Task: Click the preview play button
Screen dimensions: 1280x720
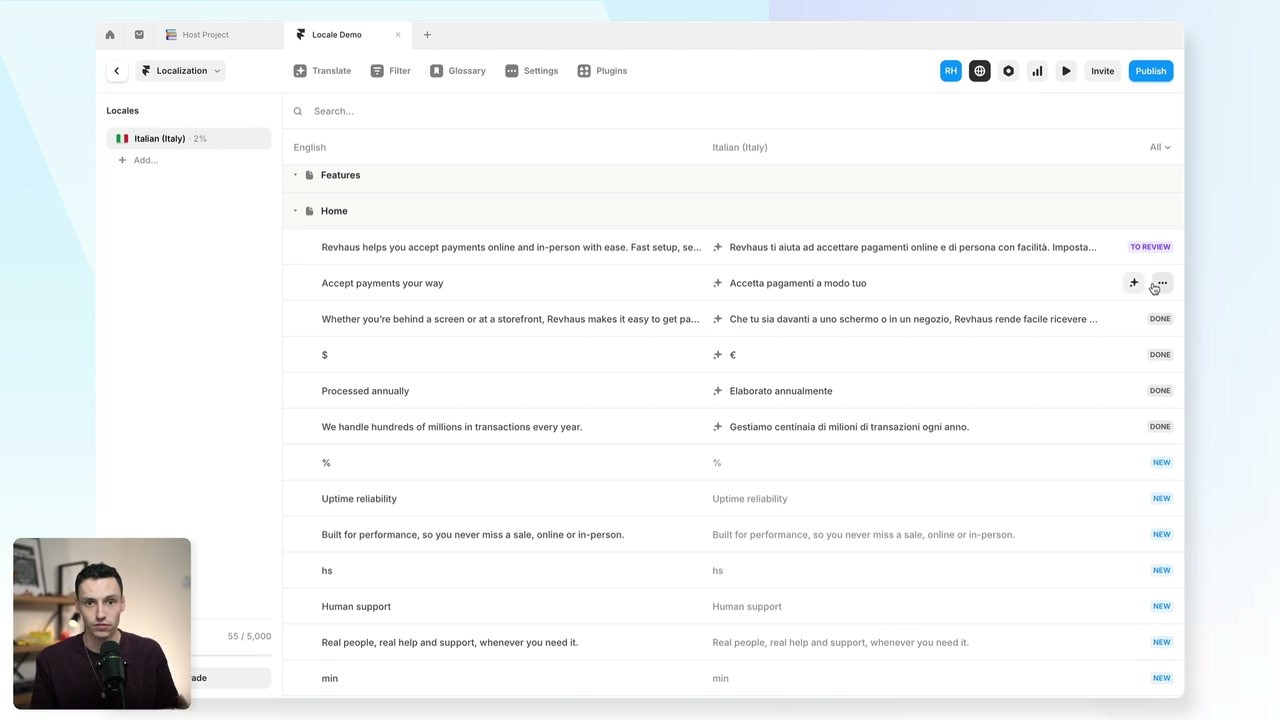Action: tap(1066, 71)
